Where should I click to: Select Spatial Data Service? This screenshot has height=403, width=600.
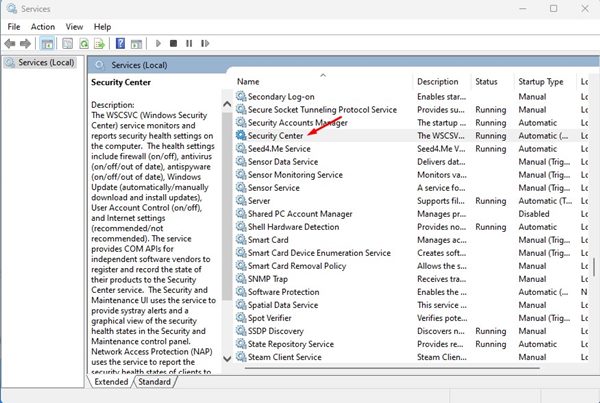click(283, 305)
